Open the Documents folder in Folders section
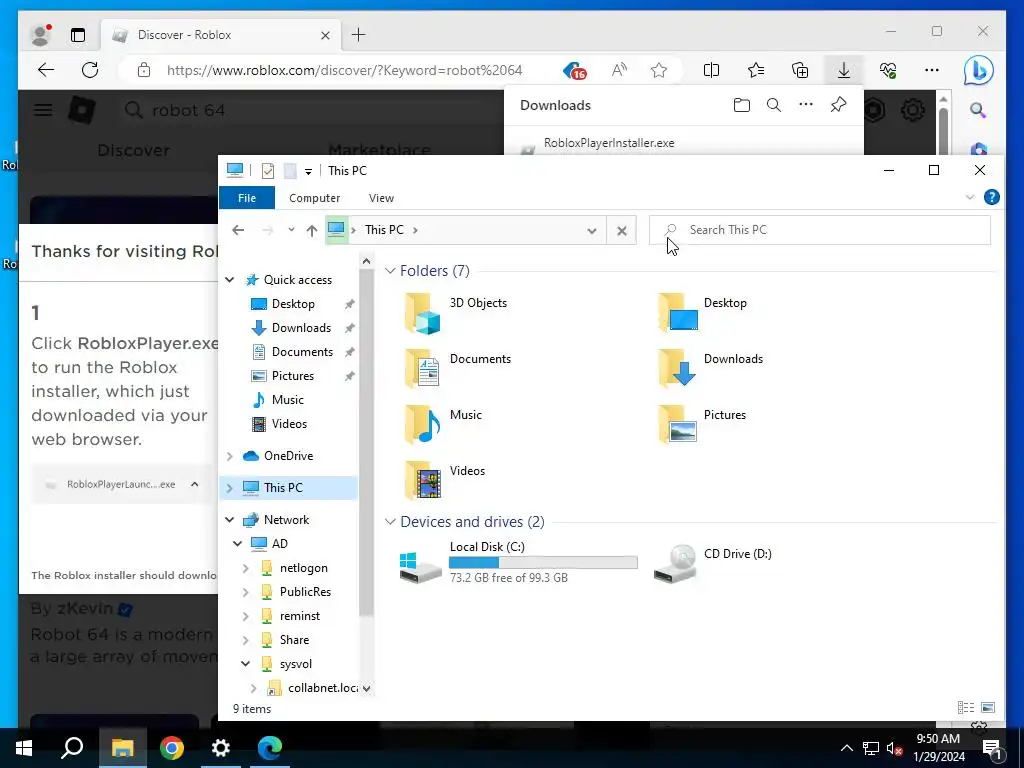This screenshot has width=1024, height=768. (458, 368)
